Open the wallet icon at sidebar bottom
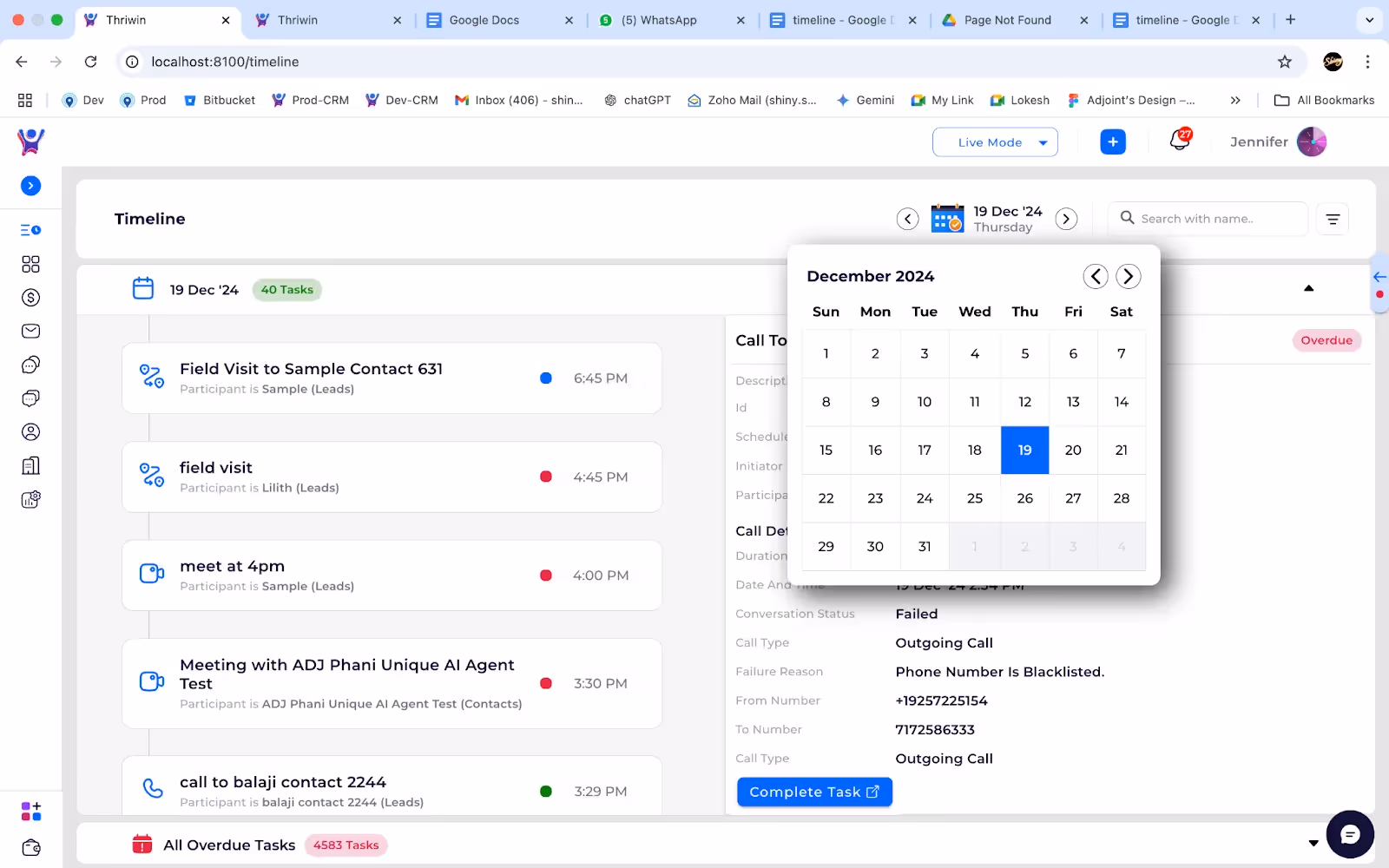This screenshot has width=1389, height=868. [30, 848]
